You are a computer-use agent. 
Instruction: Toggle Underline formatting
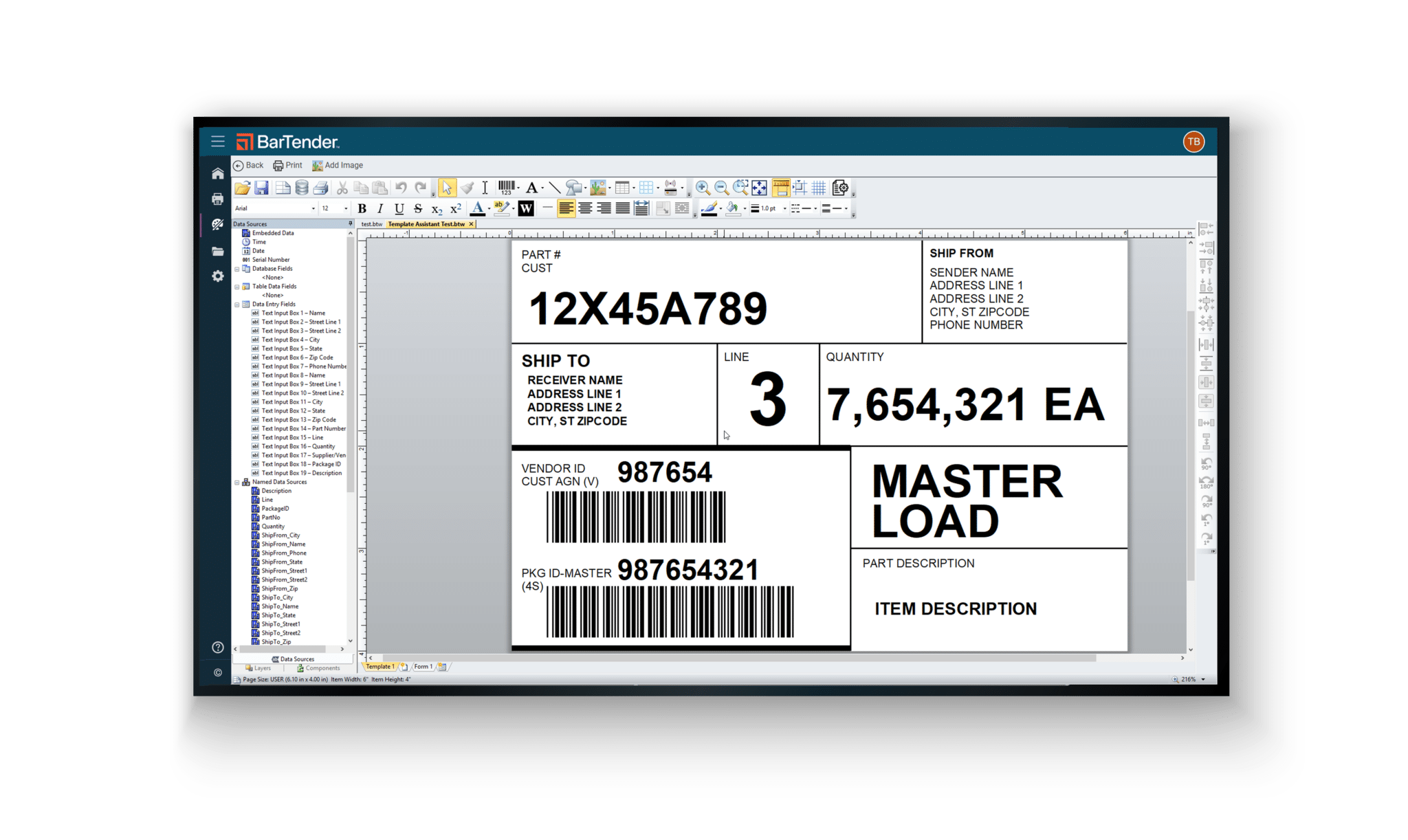[x=399, y=208]
